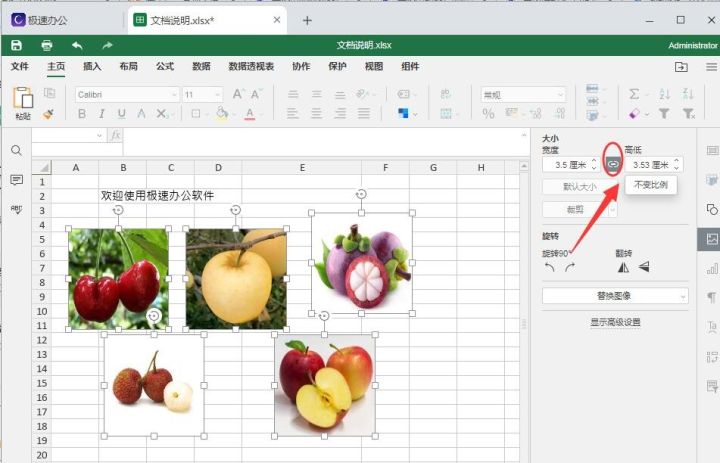
Task: Toggle the constant proportions lock
Action: pos(613,164)
